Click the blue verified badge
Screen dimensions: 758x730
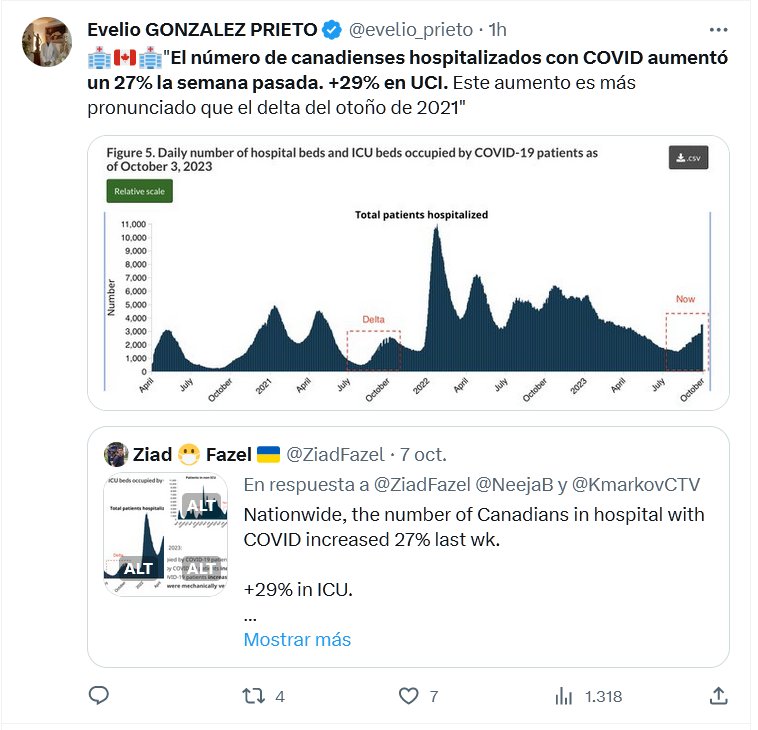[337, 30]
